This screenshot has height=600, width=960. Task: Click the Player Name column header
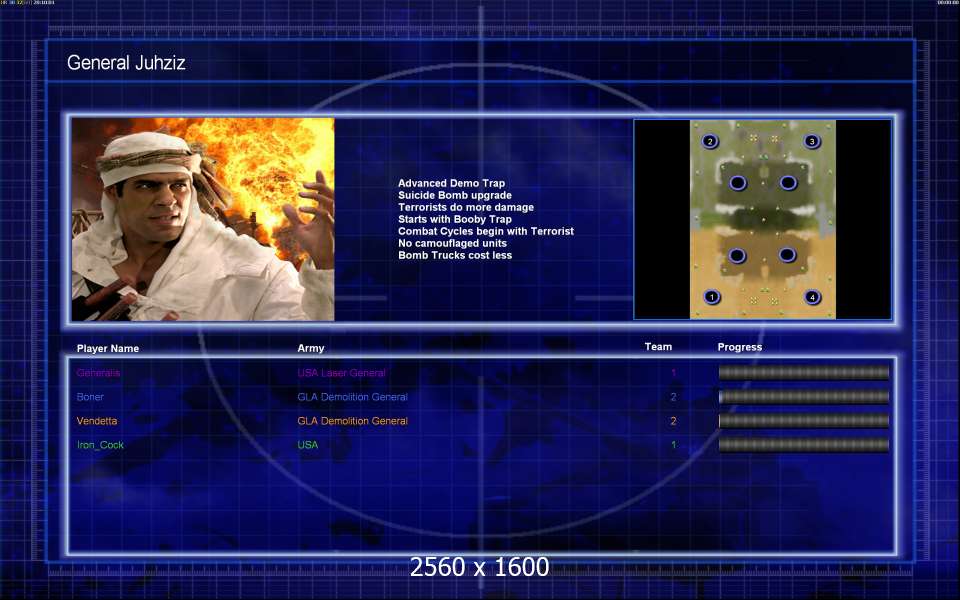[108, 348]
